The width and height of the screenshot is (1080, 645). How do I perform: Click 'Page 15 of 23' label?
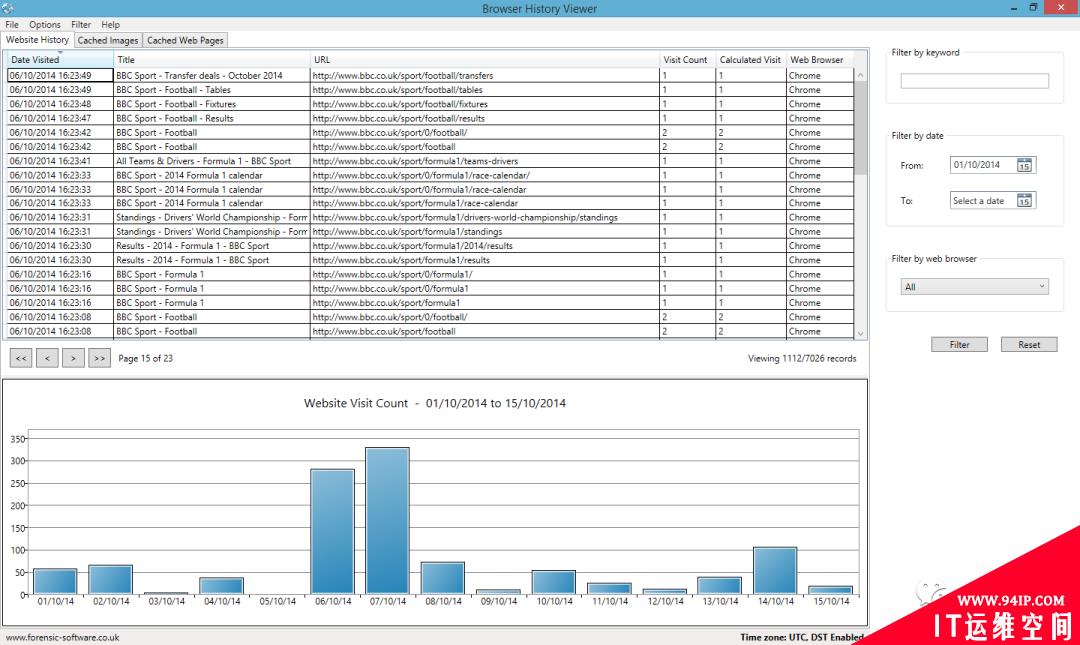pyautogui.click(x=145, y=358)
